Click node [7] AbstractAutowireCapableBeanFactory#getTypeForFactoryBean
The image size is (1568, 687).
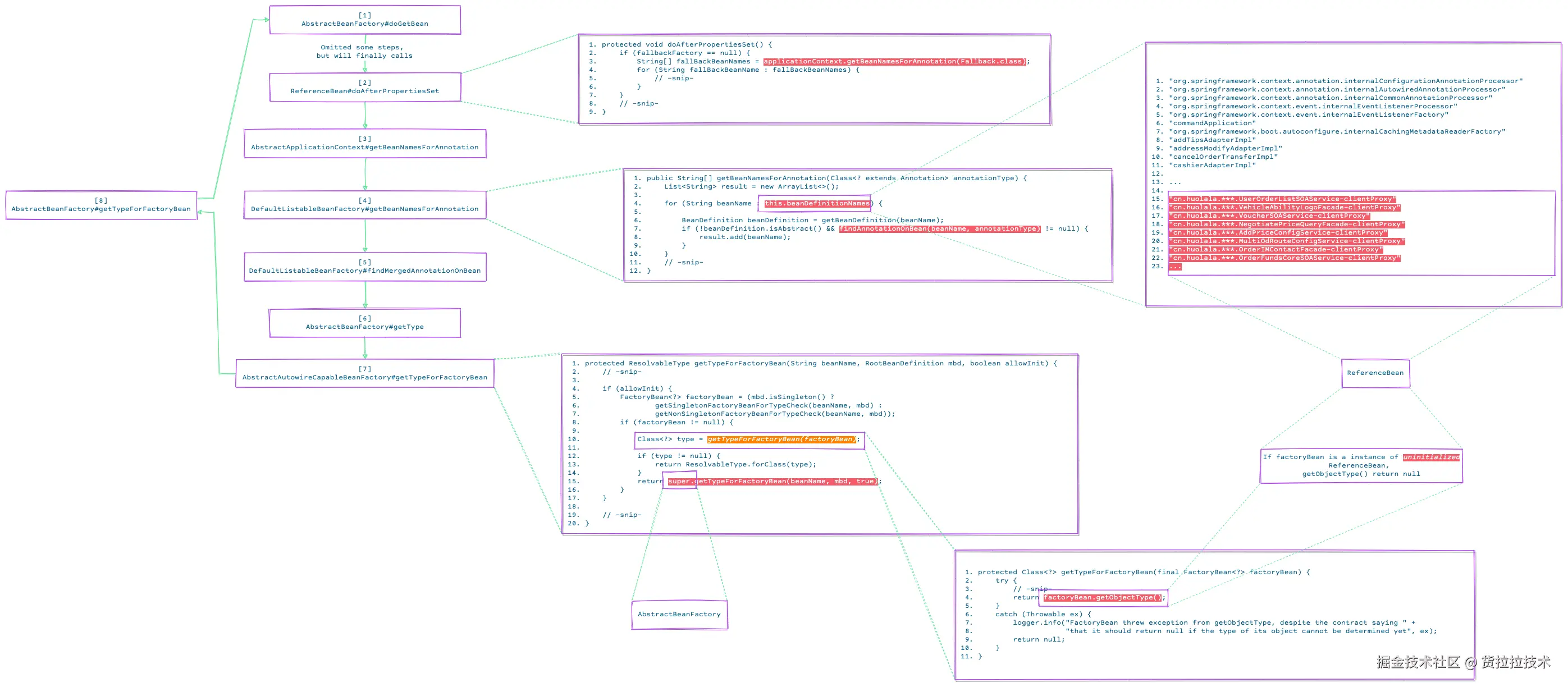364,374
